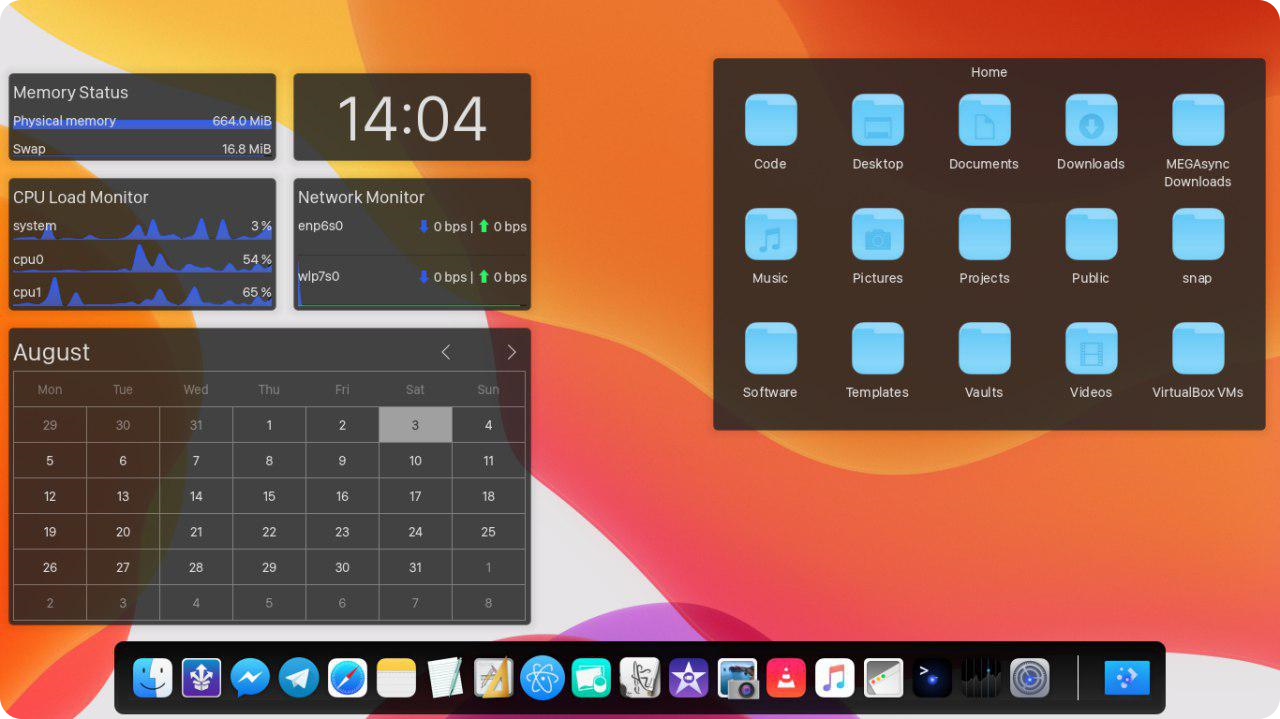The width and height of the screenshot is (1280, 719).
Task: Select August 31 in the calendar
Action: point(415,567)
